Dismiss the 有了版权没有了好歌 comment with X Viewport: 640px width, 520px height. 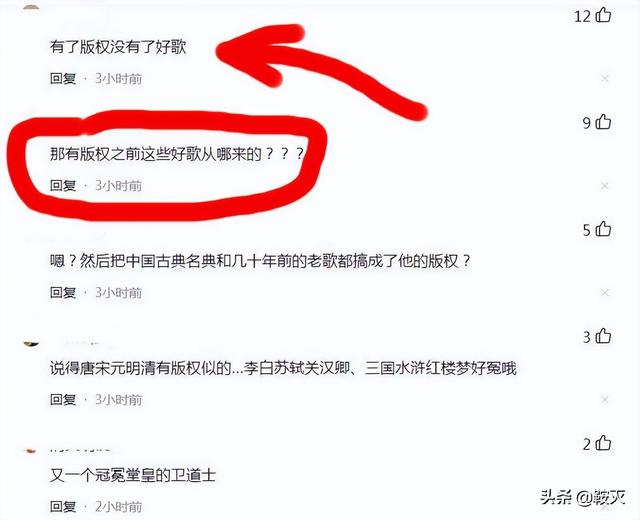coord(605,78)
